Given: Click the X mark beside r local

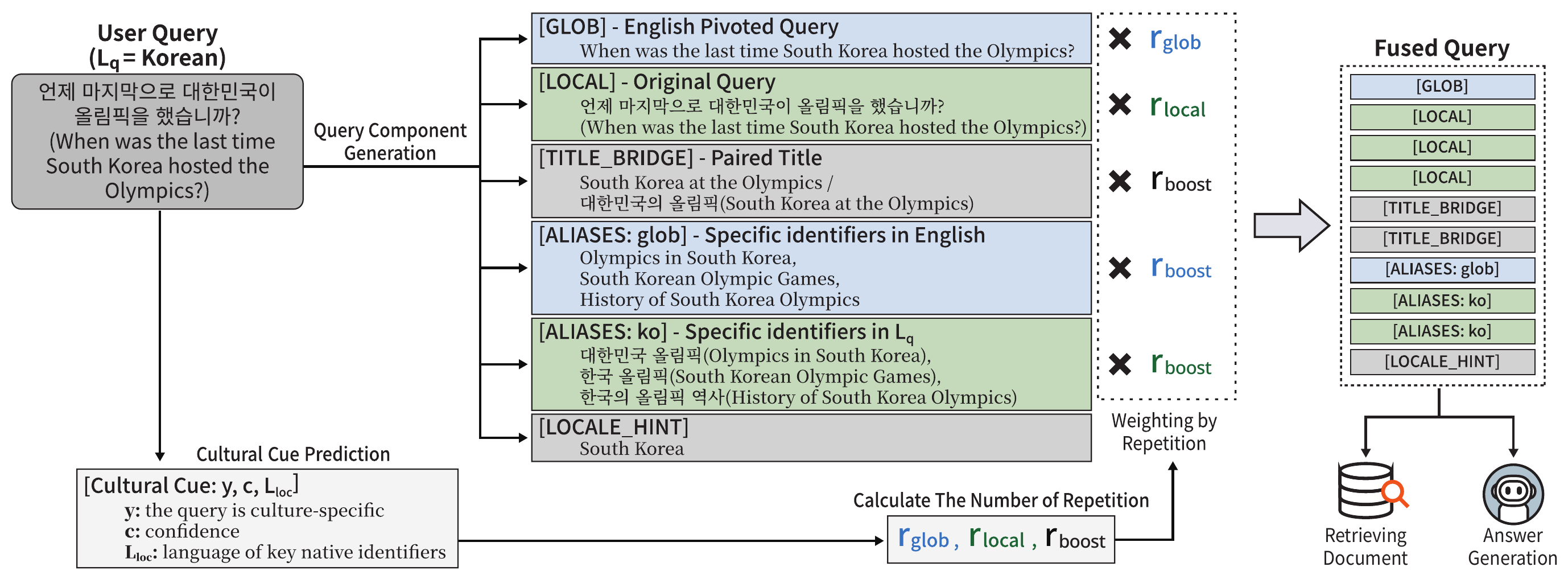Looking at the screenshot, I should [x=1120, y=104].
